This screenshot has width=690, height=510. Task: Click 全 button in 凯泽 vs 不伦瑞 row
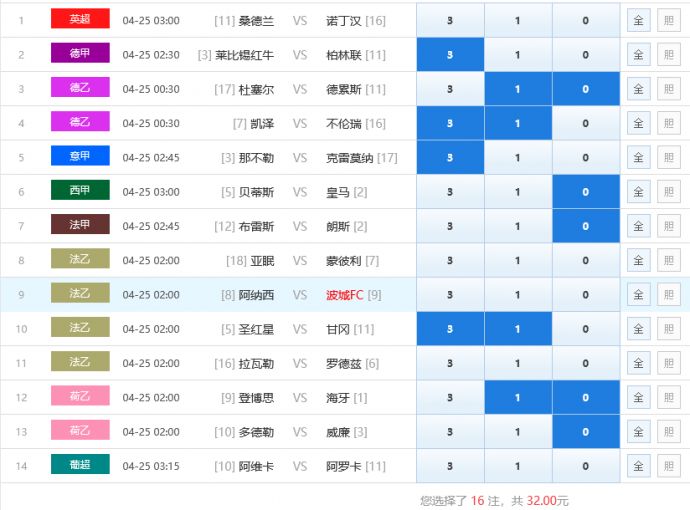coord(638,124)
